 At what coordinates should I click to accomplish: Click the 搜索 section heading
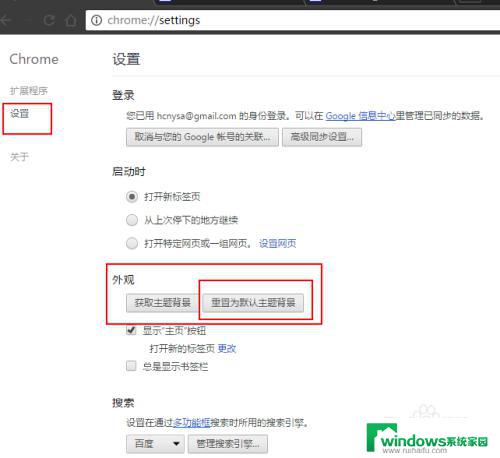[123, 403]
